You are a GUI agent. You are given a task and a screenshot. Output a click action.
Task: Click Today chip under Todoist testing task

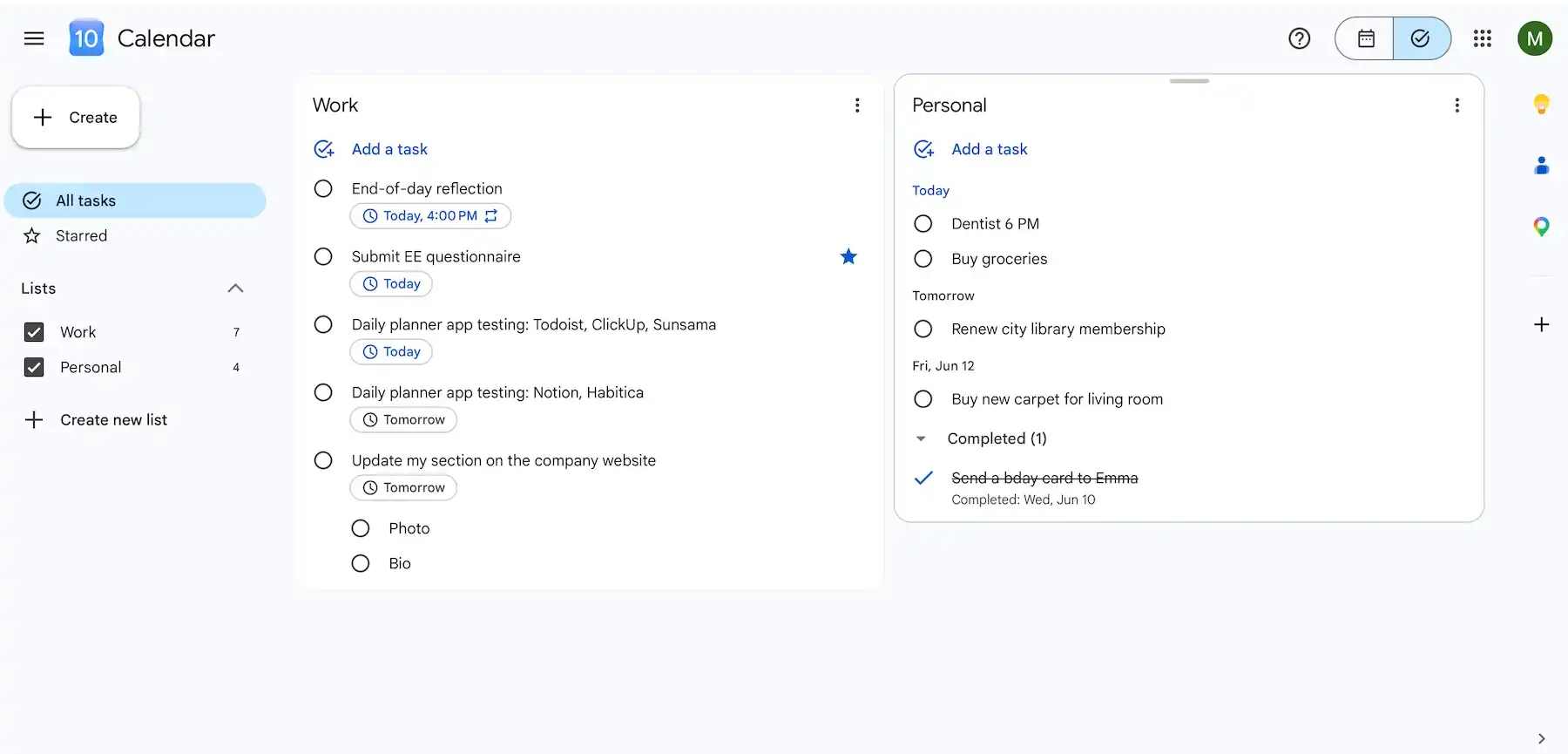(x=391, y=352)
